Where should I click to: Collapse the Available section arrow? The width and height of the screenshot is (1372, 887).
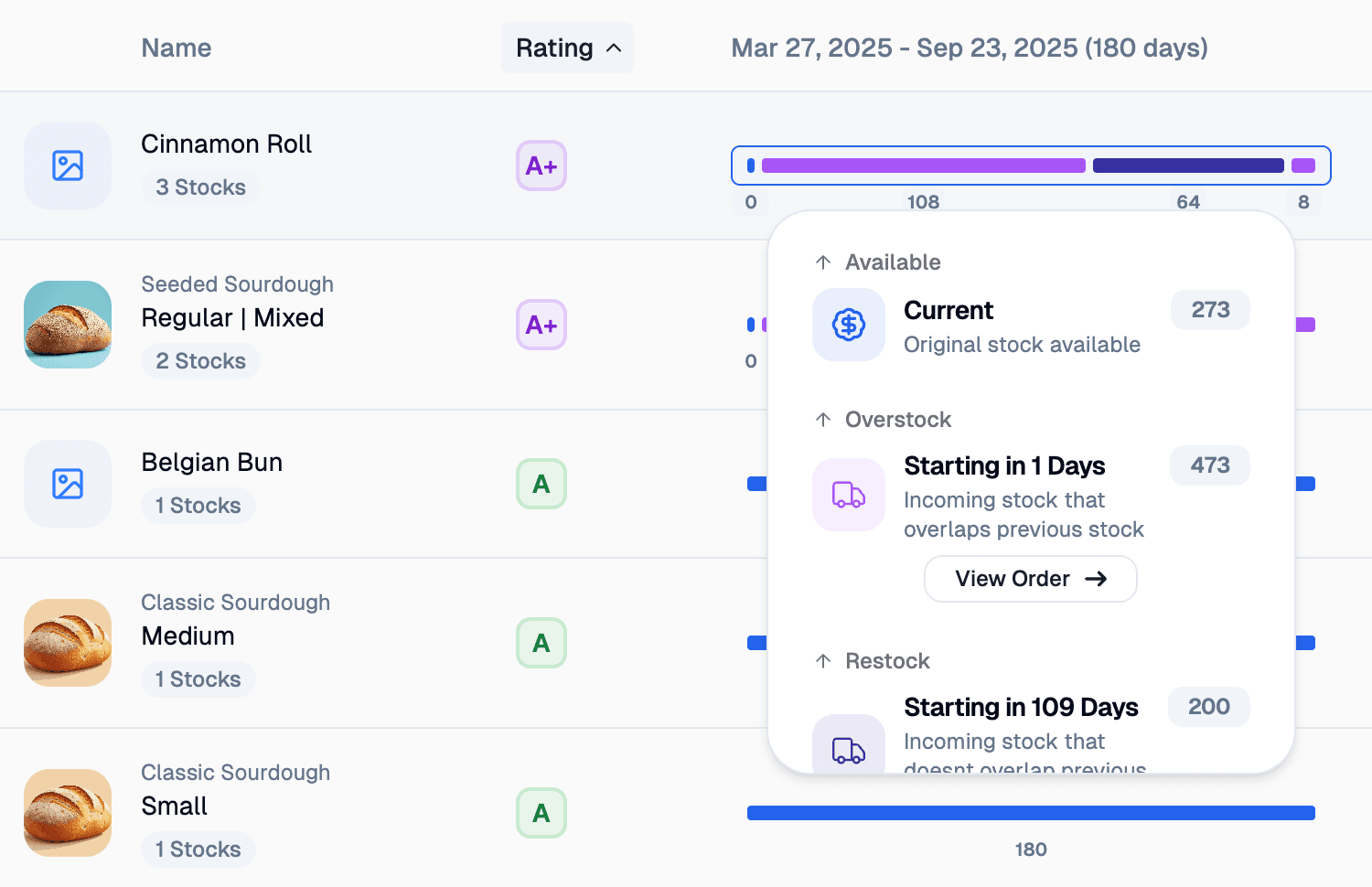click(823, 262)
